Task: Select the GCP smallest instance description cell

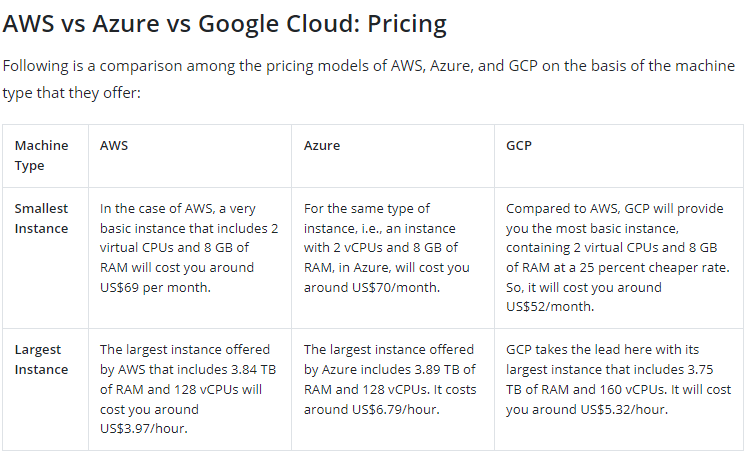Action: coord(617,257)
